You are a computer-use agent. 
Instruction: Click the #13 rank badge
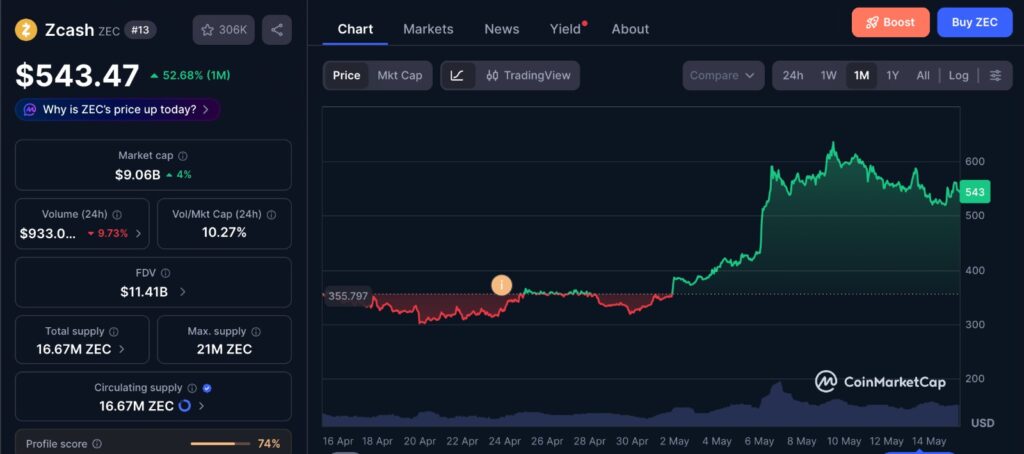(x=140, y=29)
